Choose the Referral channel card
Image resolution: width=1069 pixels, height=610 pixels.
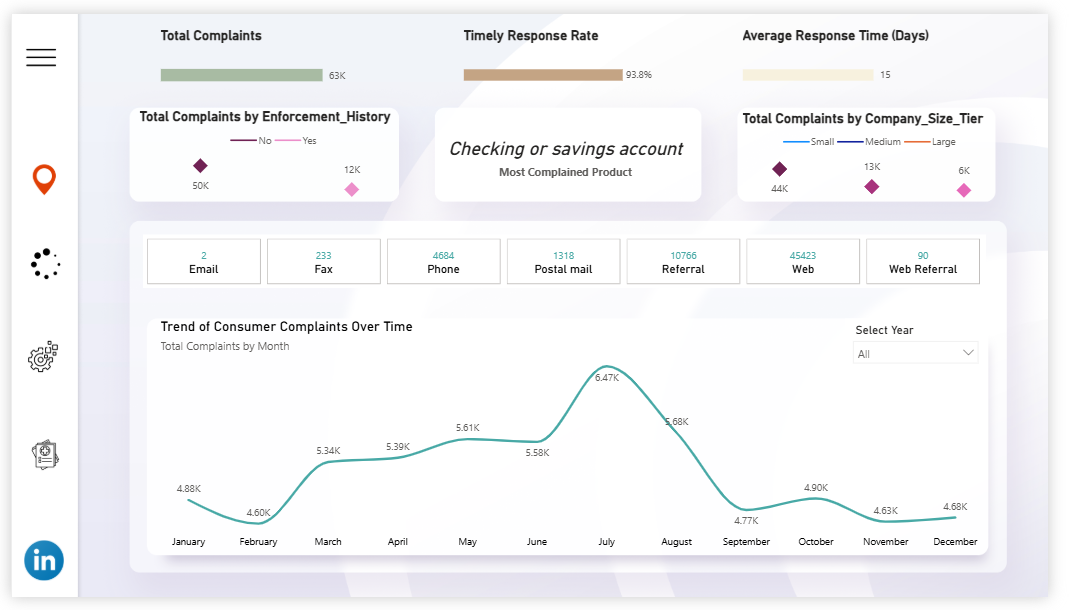(x=683, y=262)
